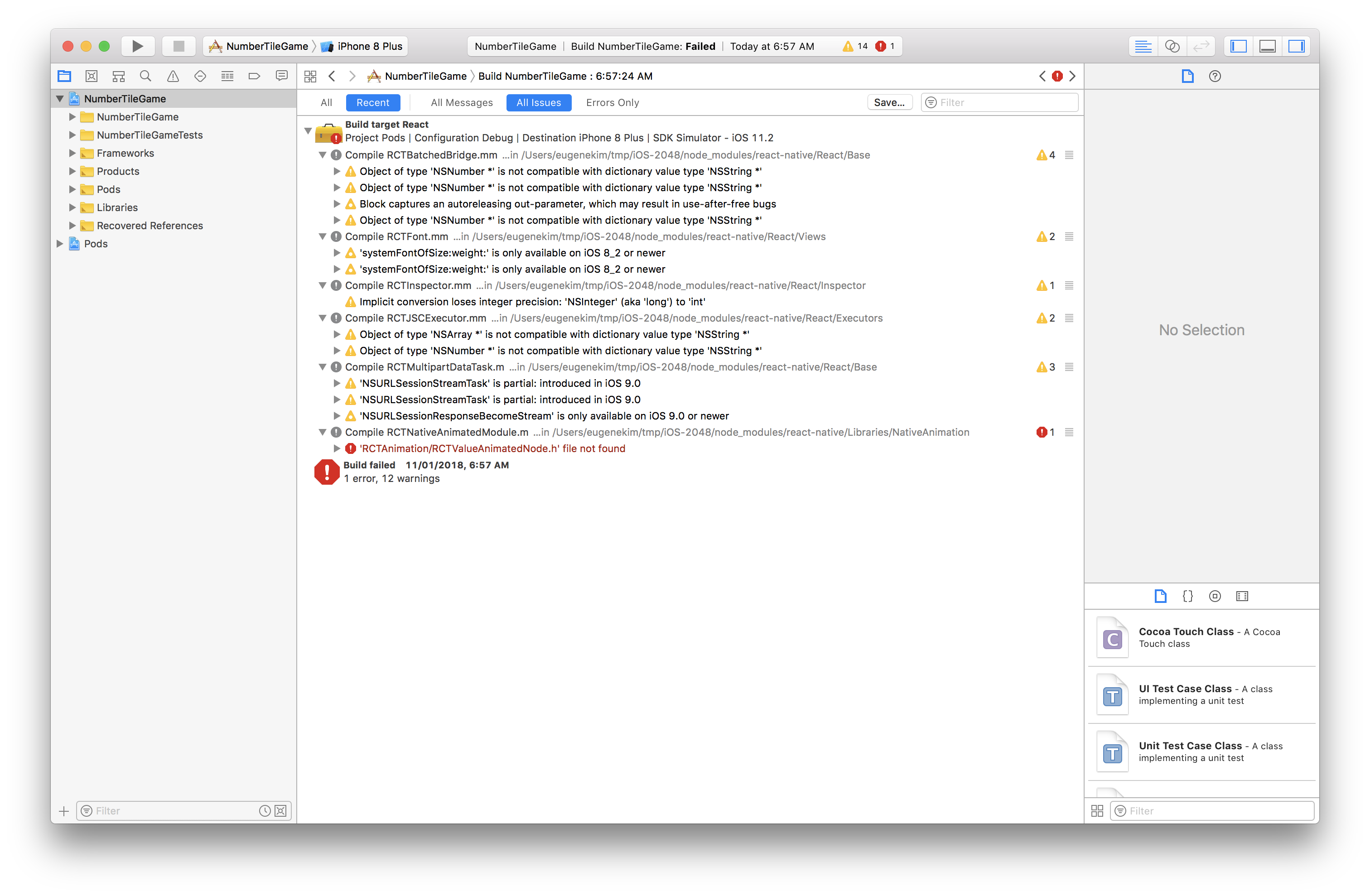Switch to the All Messages tab
This screenshot has height=896, width=1370.
[x=462, y=102]
